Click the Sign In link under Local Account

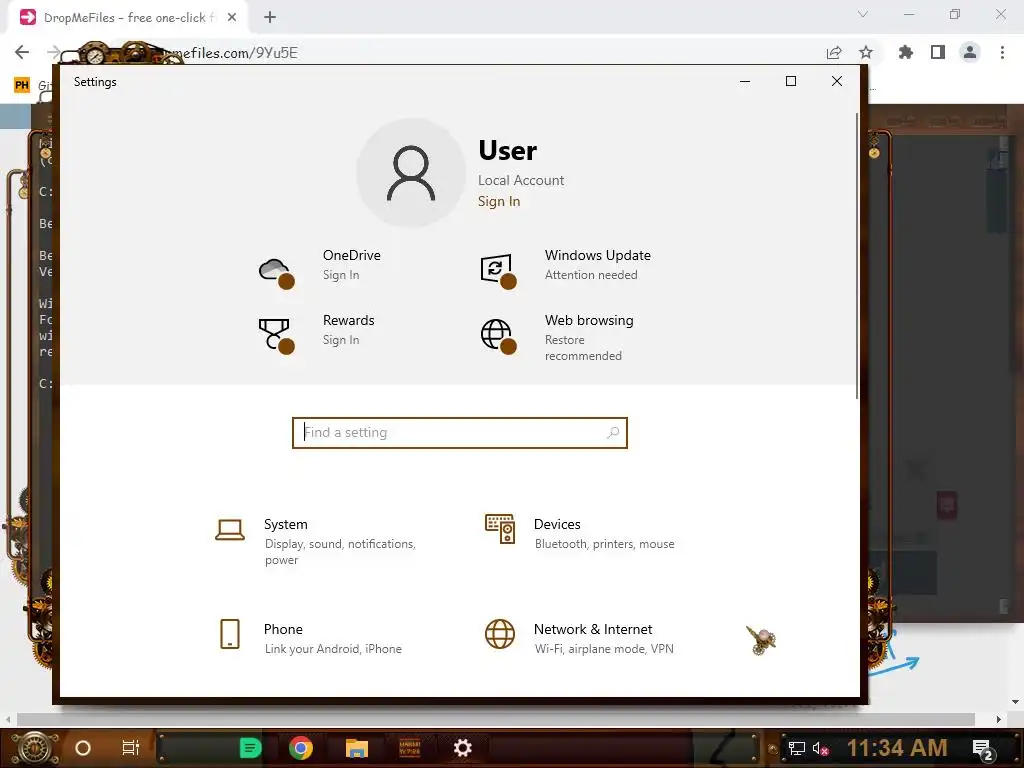[x=499, y=201]
